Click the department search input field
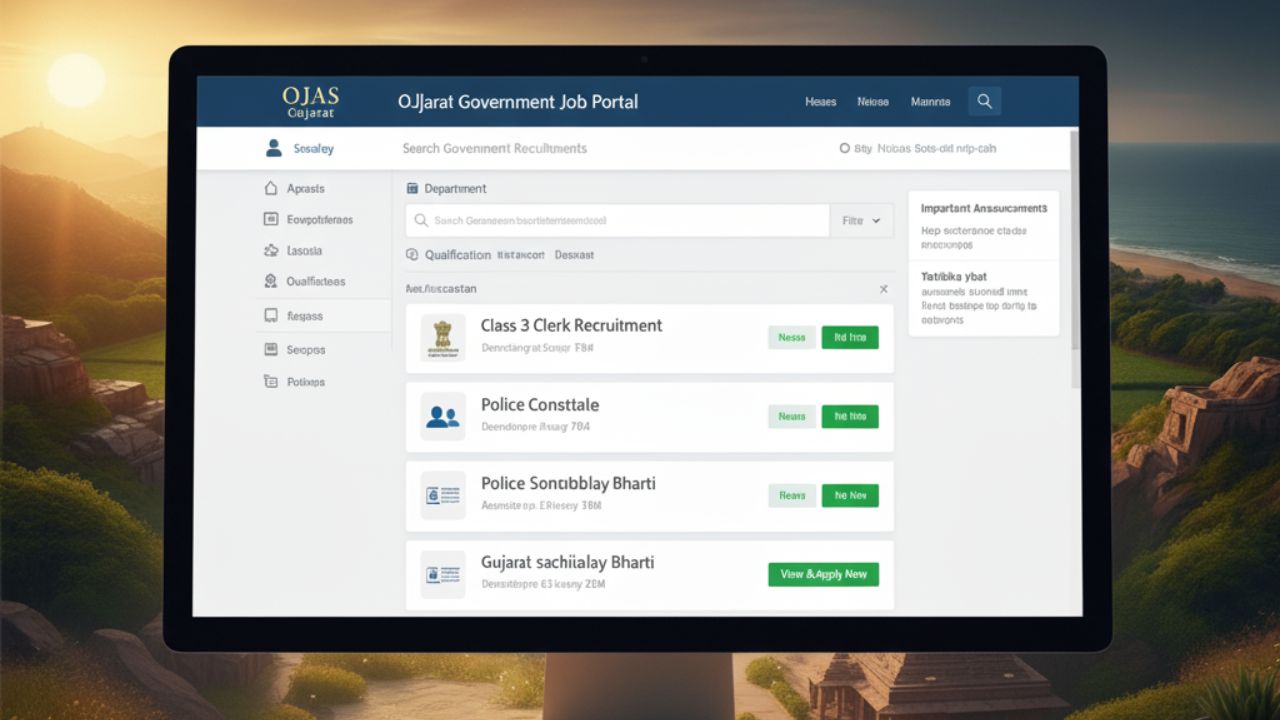The height and width of the screenshot is (720, 1280). [617, 221]
